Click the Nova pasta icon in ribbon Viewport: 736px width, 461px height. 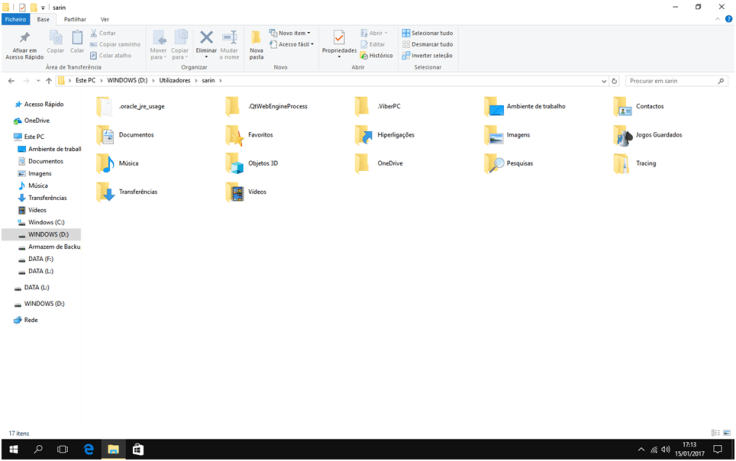coord(257,40)
